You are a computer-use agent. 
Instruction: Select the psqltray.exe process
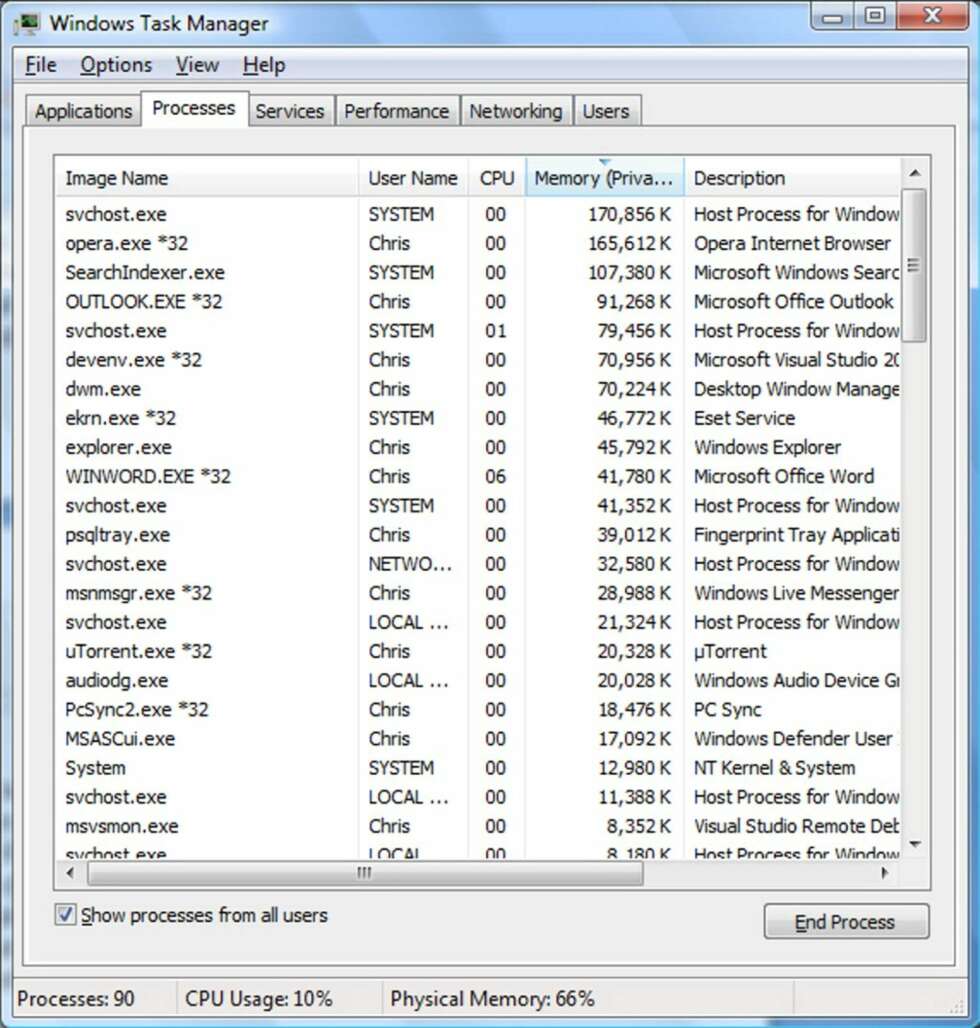(x=477, y=535)
